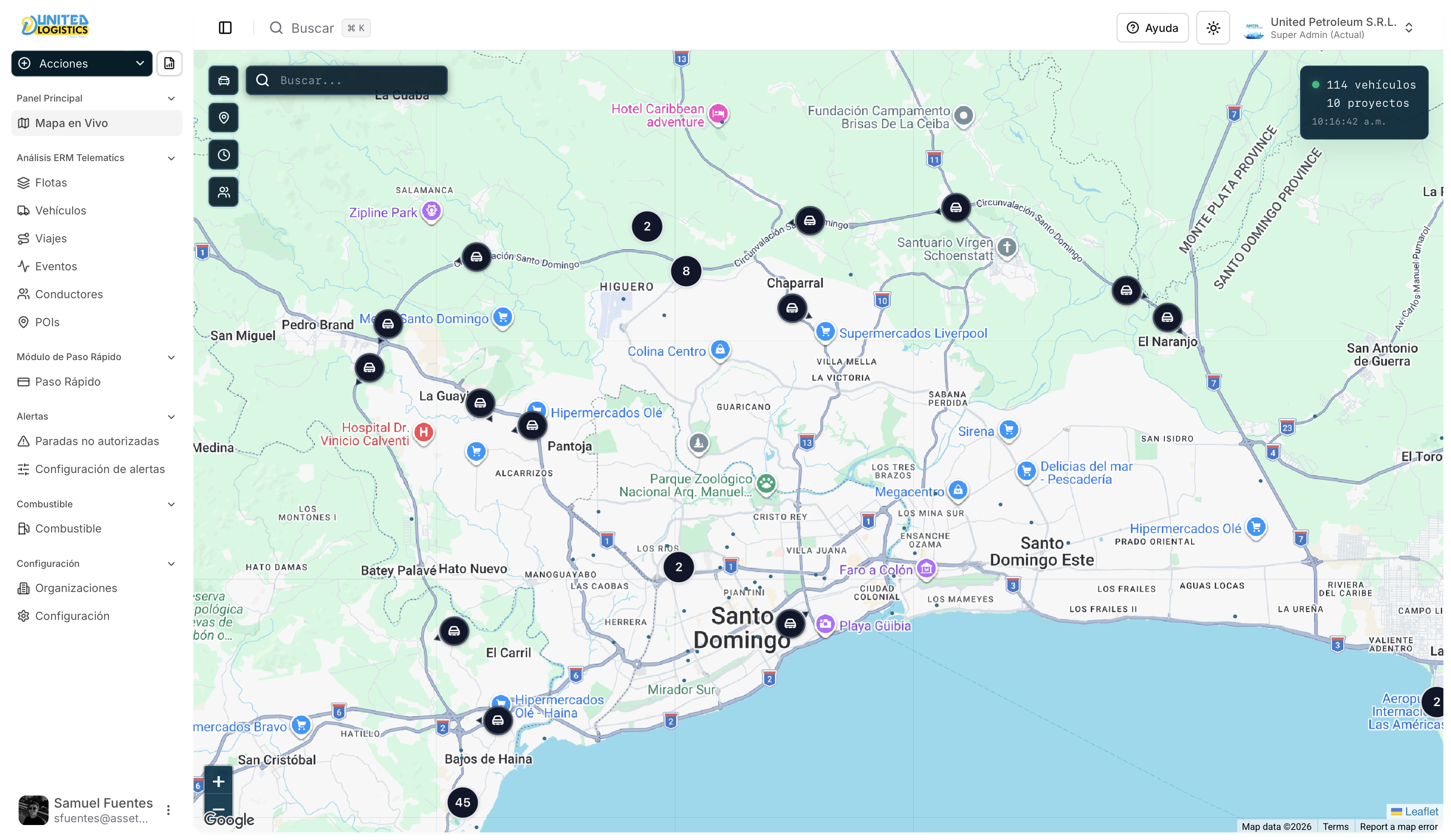Open the Vehículos page
Screen dimensions: 1451x840
pos(97,210)
